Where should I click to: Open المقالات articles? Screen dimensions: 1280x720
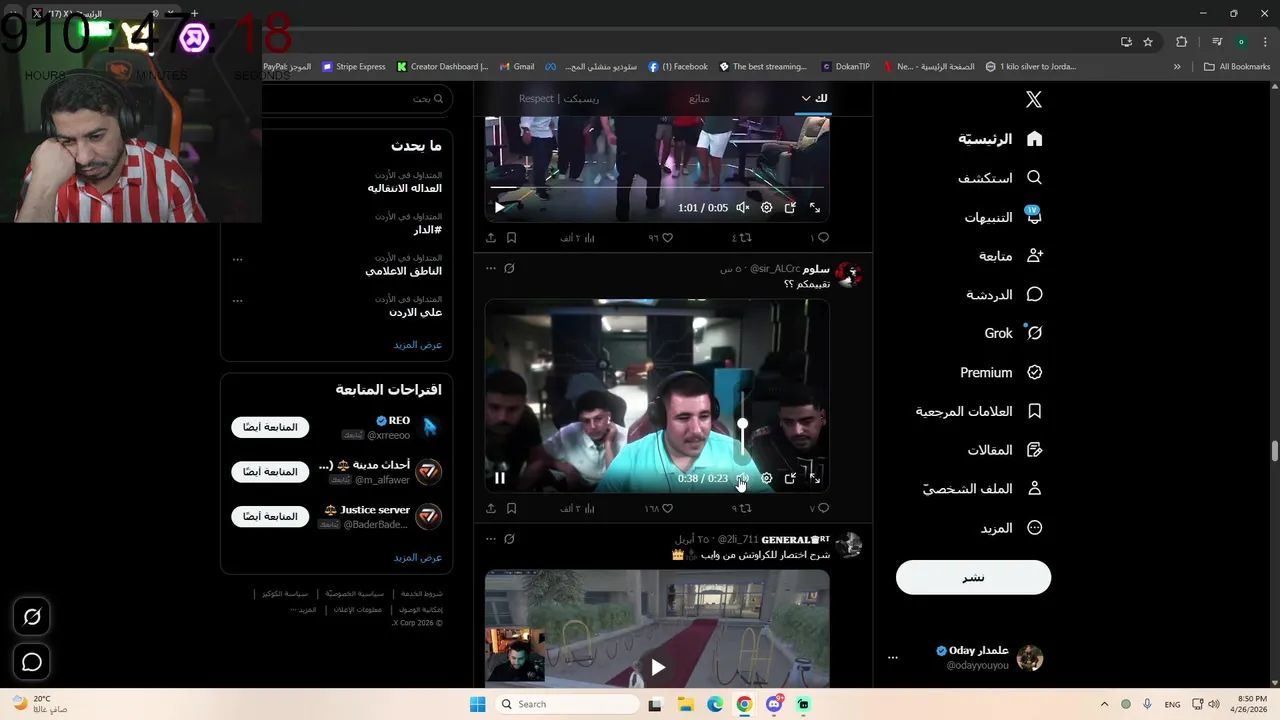1005,450
